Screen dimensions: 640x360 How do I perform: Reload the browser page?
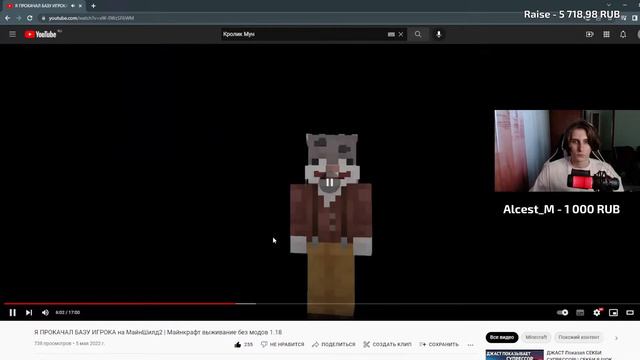(x=30, y=18)
